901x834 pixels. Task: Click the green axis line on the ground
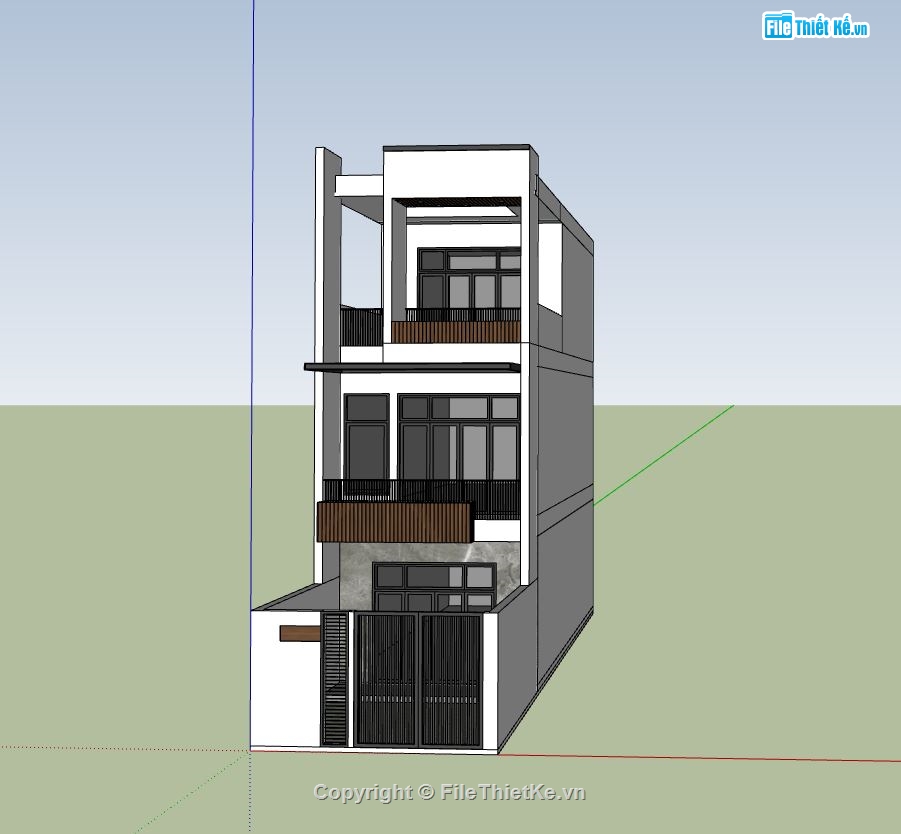click(x=664, y=456)
